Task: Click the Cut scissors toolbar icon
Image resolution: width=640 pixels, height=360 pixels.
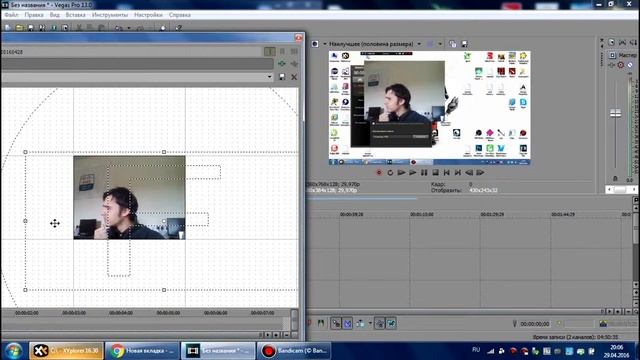Action: [x=79, y=28]
